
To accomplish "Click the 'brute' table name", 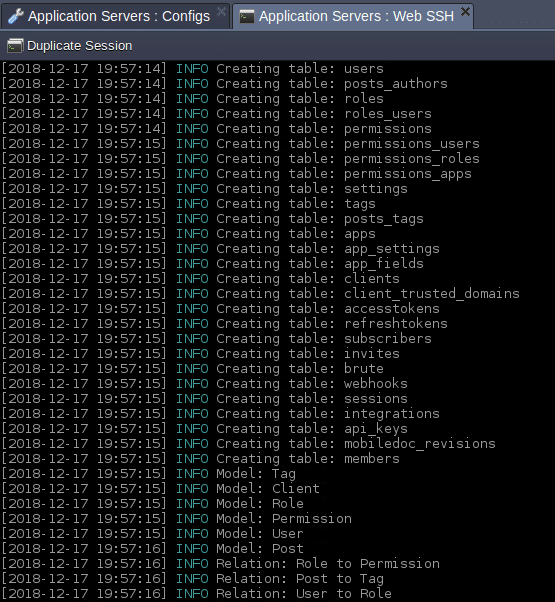I will 364,369.
